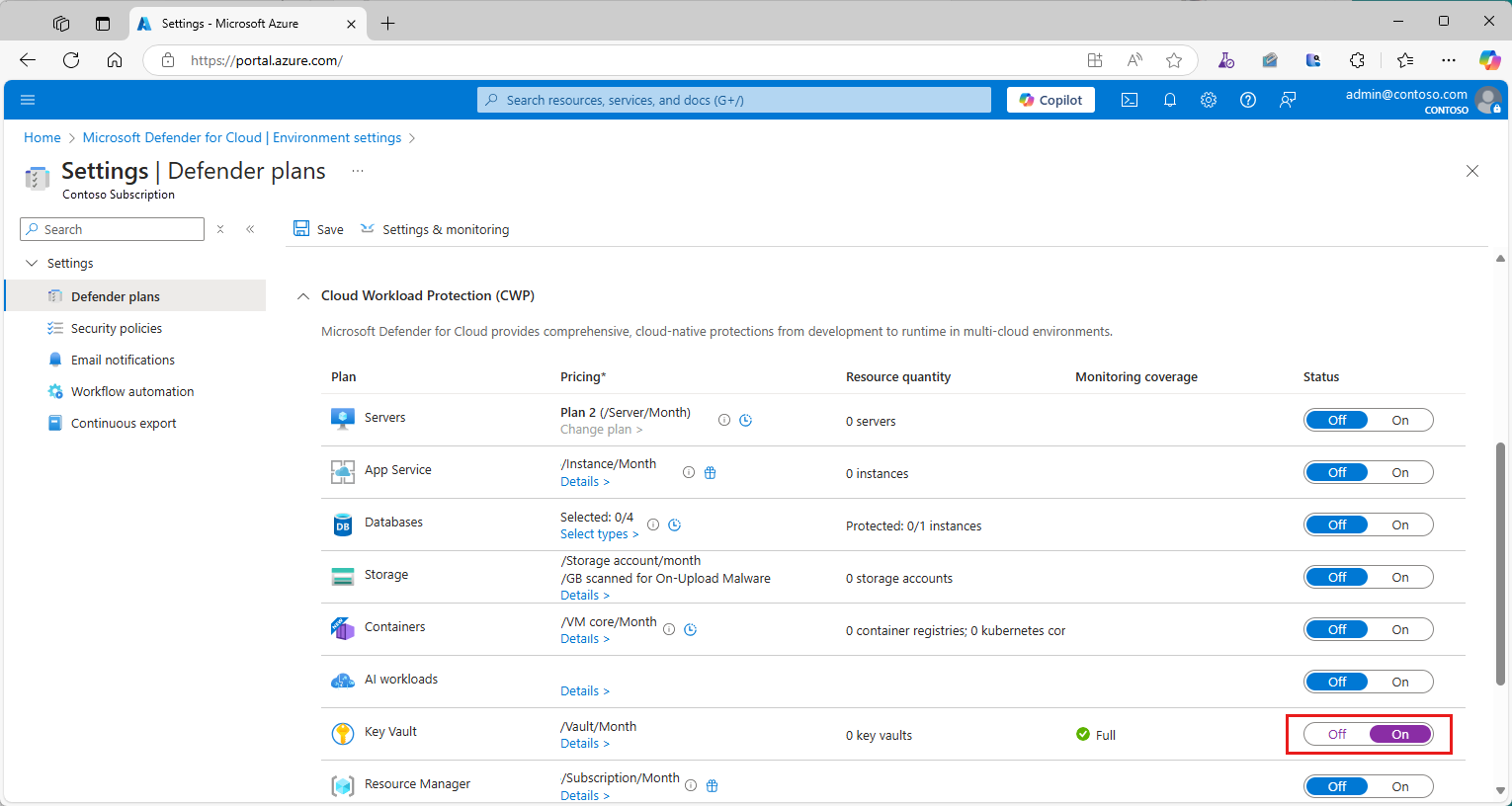Open portal settings gear icon
This screenshot has height=806, width=1512.
coord(1209,100)
